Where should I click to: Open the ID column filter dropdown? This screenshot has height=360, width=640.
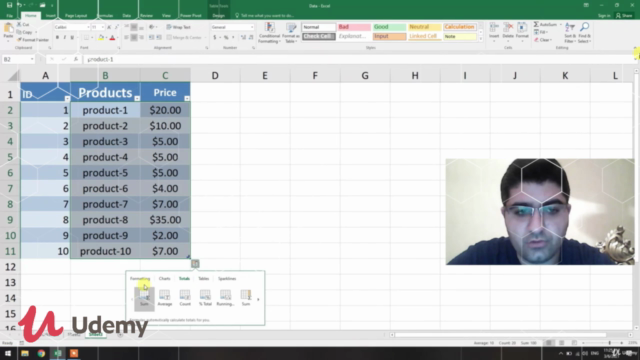pyautogui.click(x=67, y=98)
